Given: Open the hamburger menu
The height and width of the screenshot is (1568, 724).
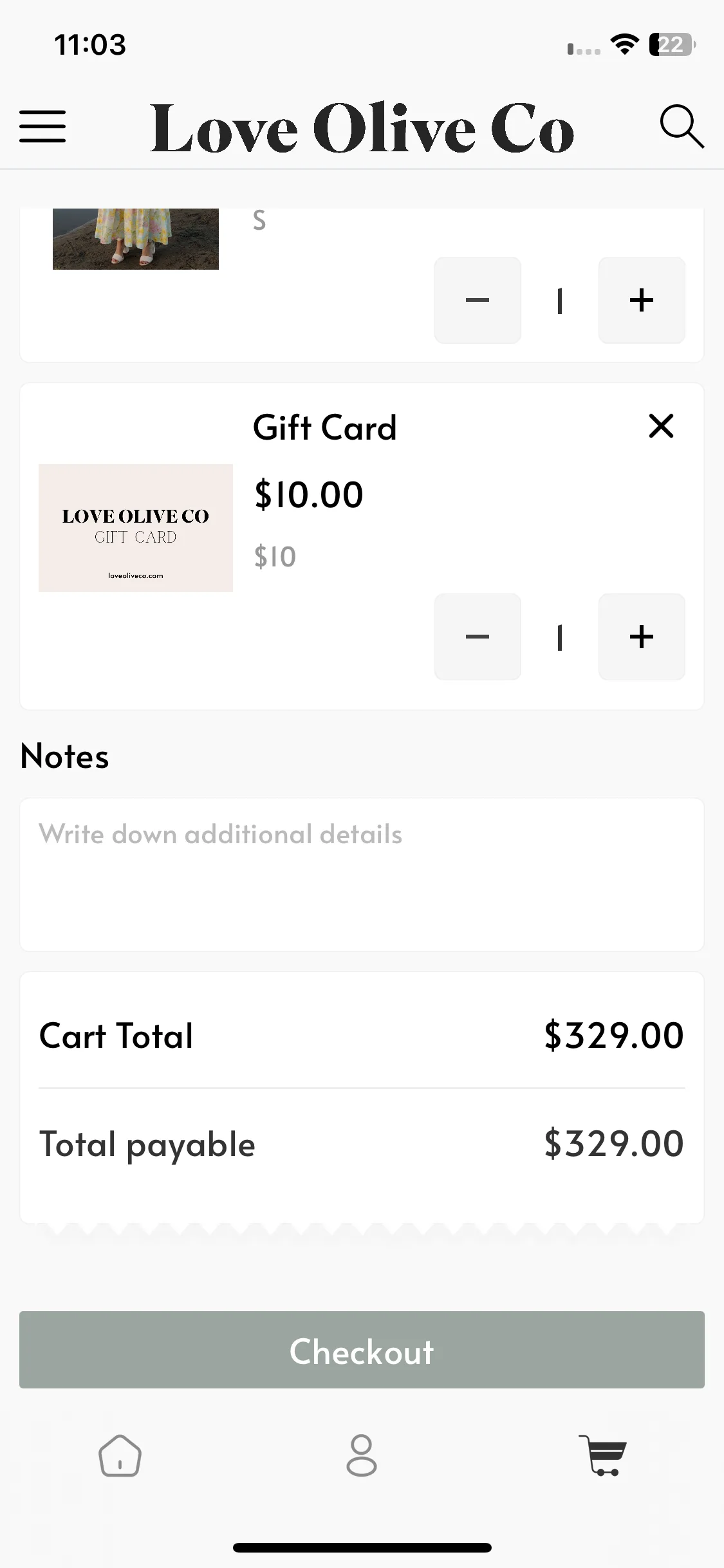Looking at the screenshot, I should pyautogui.click(x=42, y=126).
